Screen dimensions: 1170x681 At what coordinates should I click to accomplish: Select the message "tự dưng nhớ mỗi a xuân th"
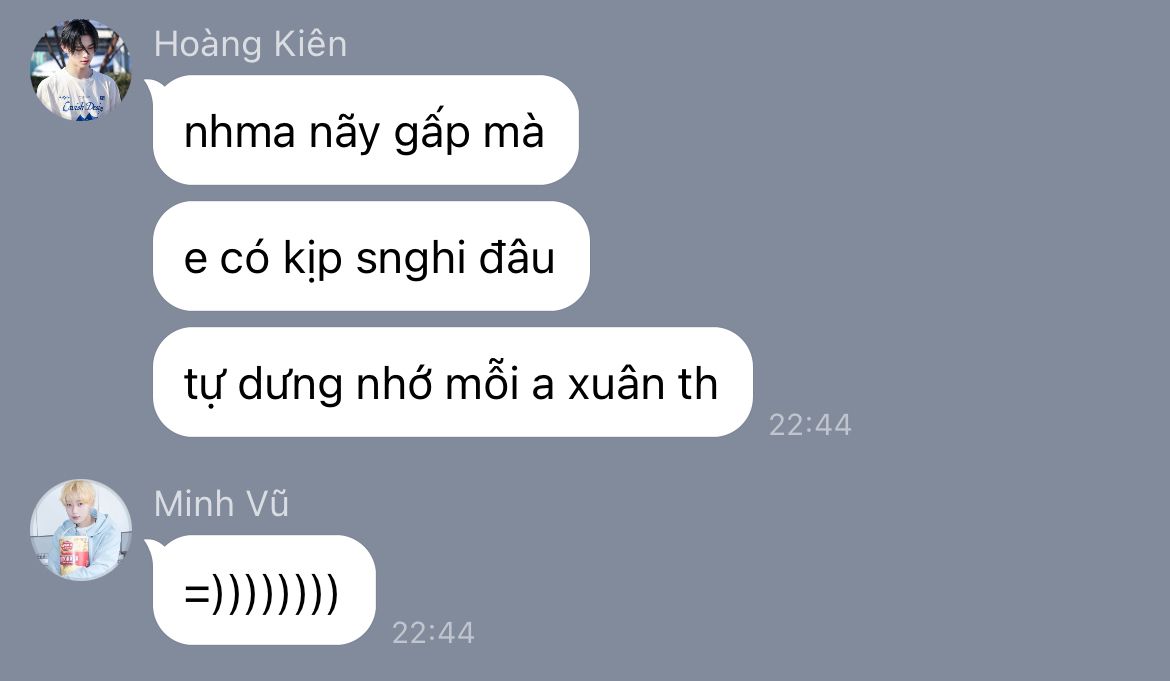coord(452,382)
